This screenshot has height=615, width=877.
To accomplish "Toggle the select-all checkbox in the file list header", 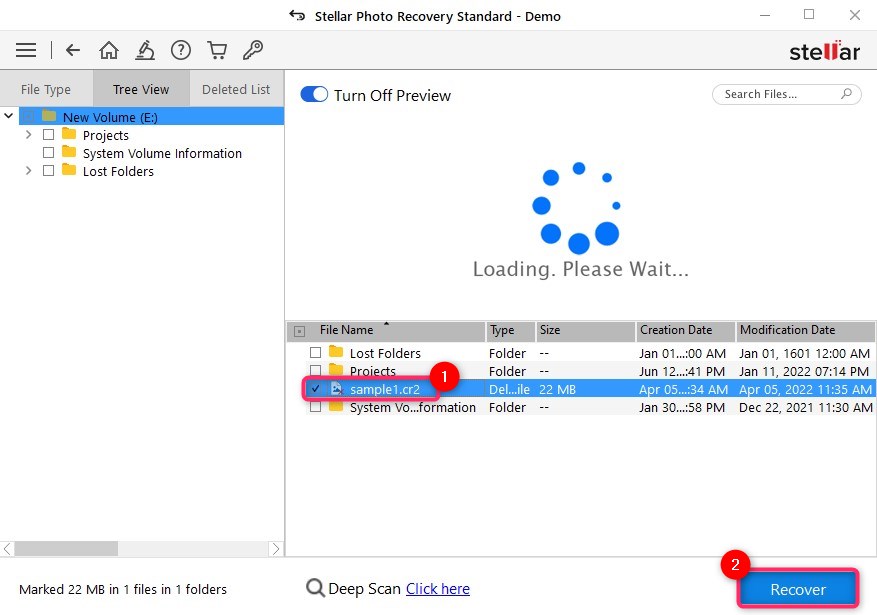I will [x=300, y=332].
